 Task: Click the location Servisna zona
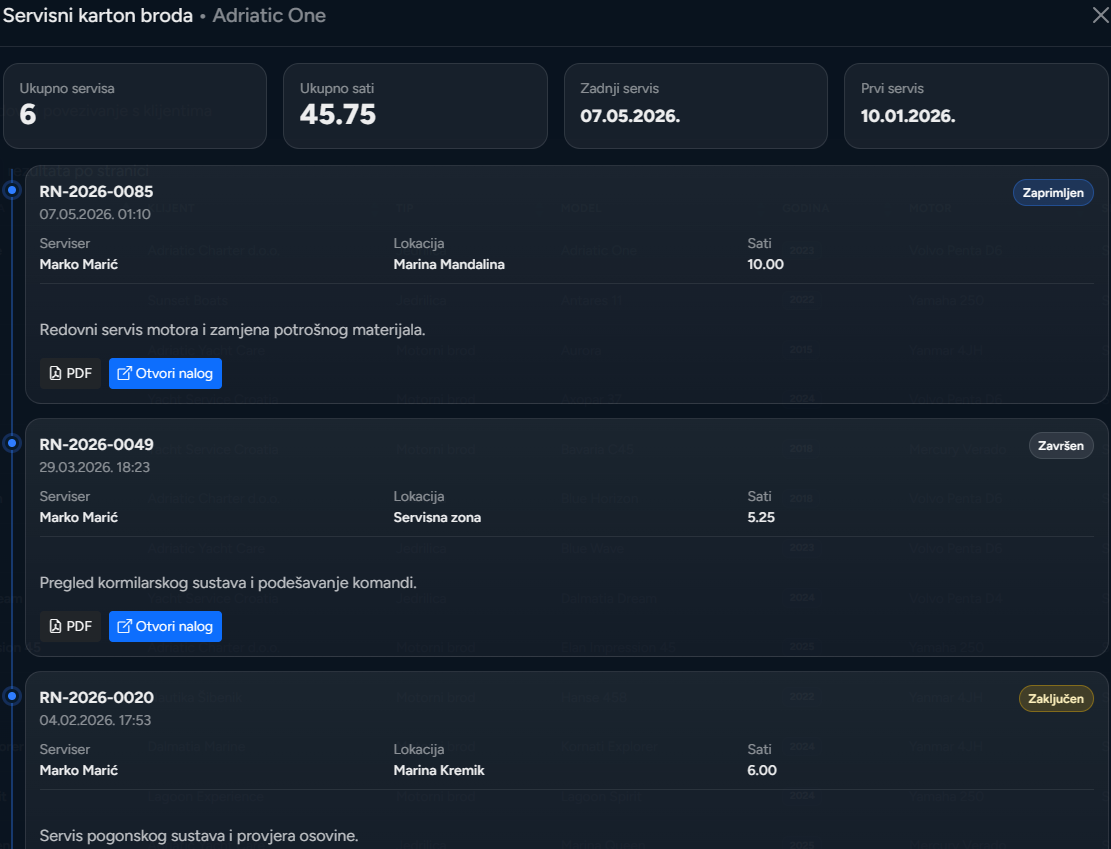coord(437,517)
